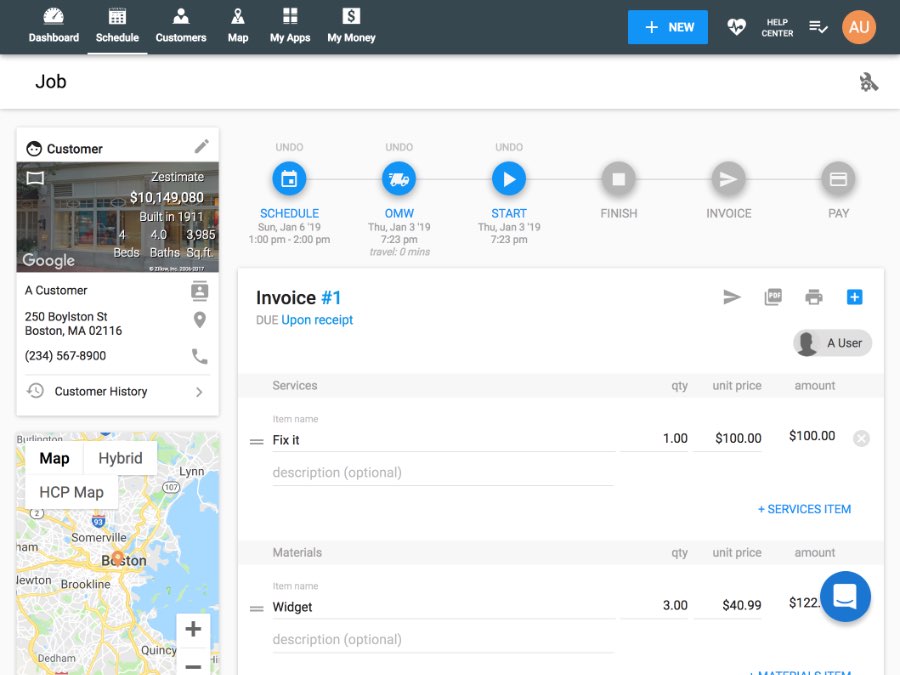Open the Map from the navigation bar
Screen dimensions: 900x675
pyautogui.click(x=238, y=25)
